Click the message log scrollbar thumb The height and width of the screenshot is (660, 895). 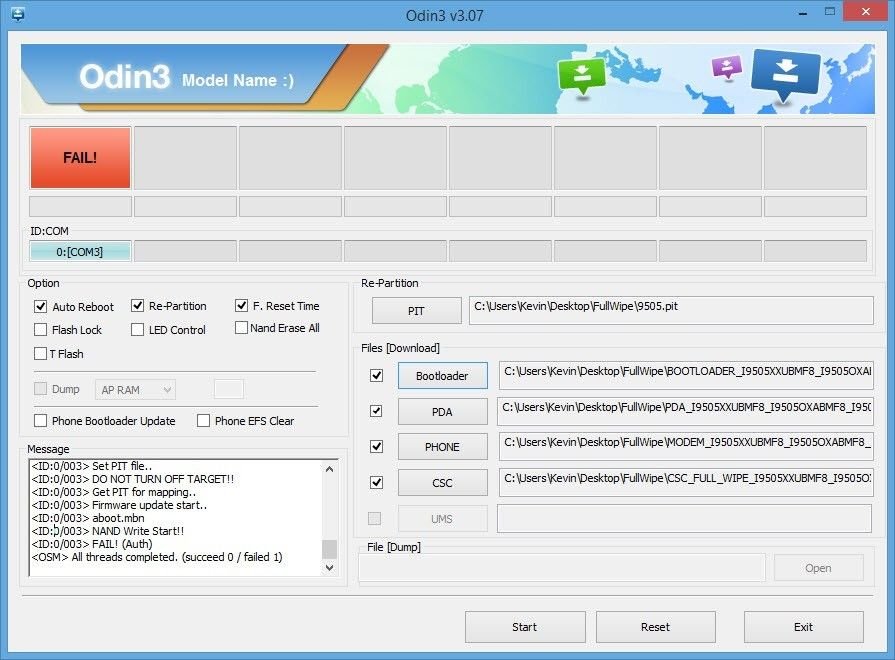pos(329,549)
